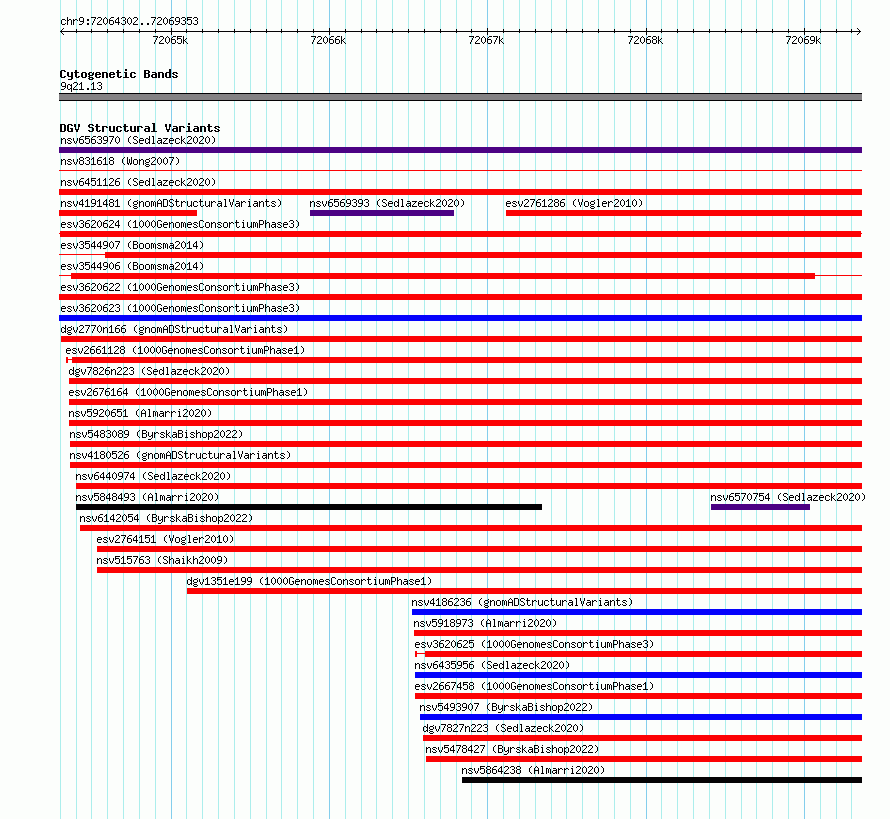Select variant nsv6451126 (Sedlazeck2020)

coord(138,182)
